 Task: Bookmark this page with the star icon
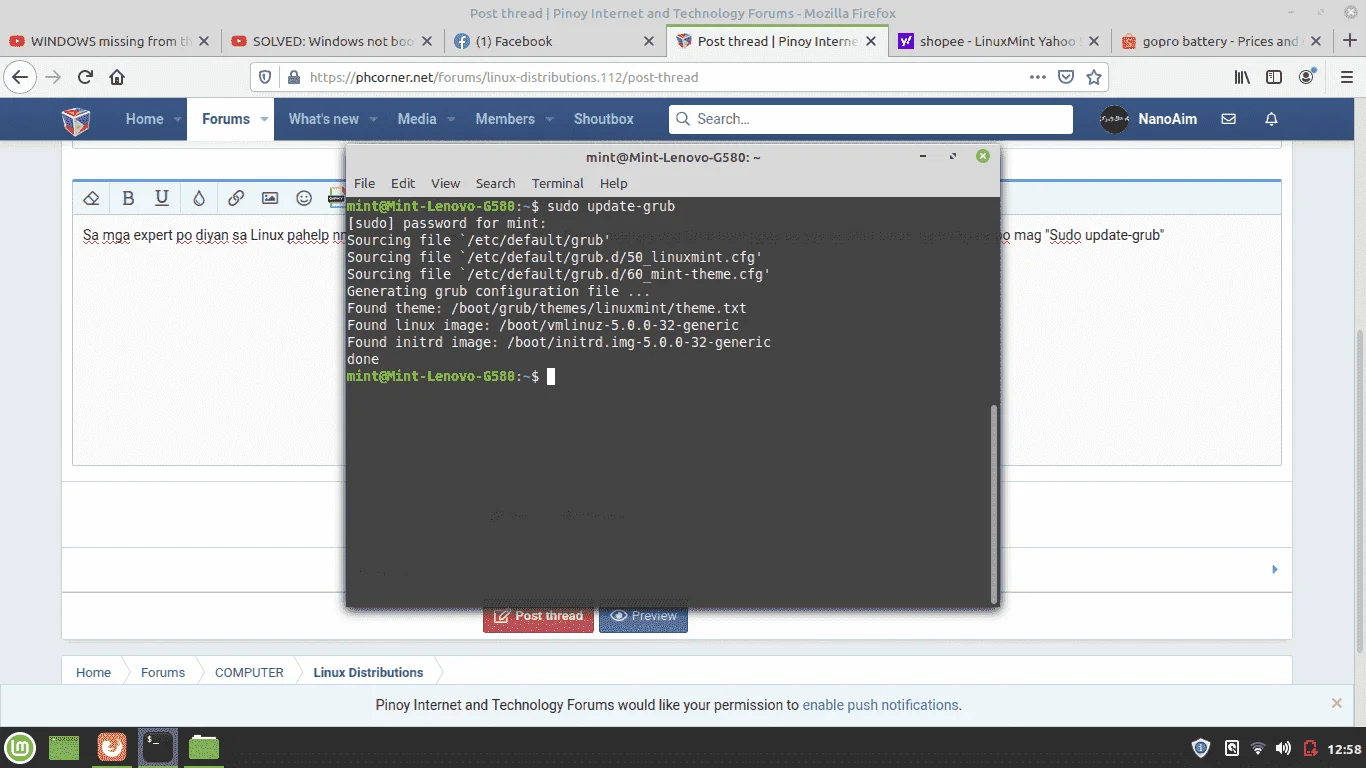1094,77
